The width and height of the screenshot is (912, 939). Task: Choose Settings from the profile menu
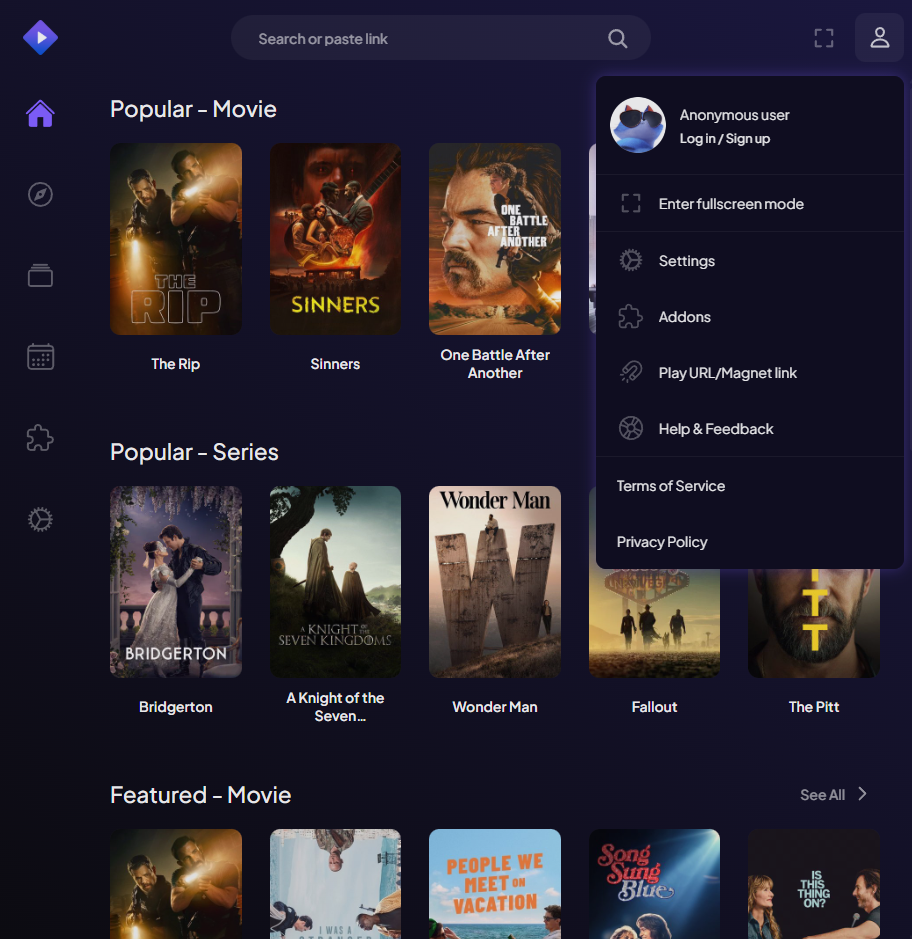pos(686,261)
